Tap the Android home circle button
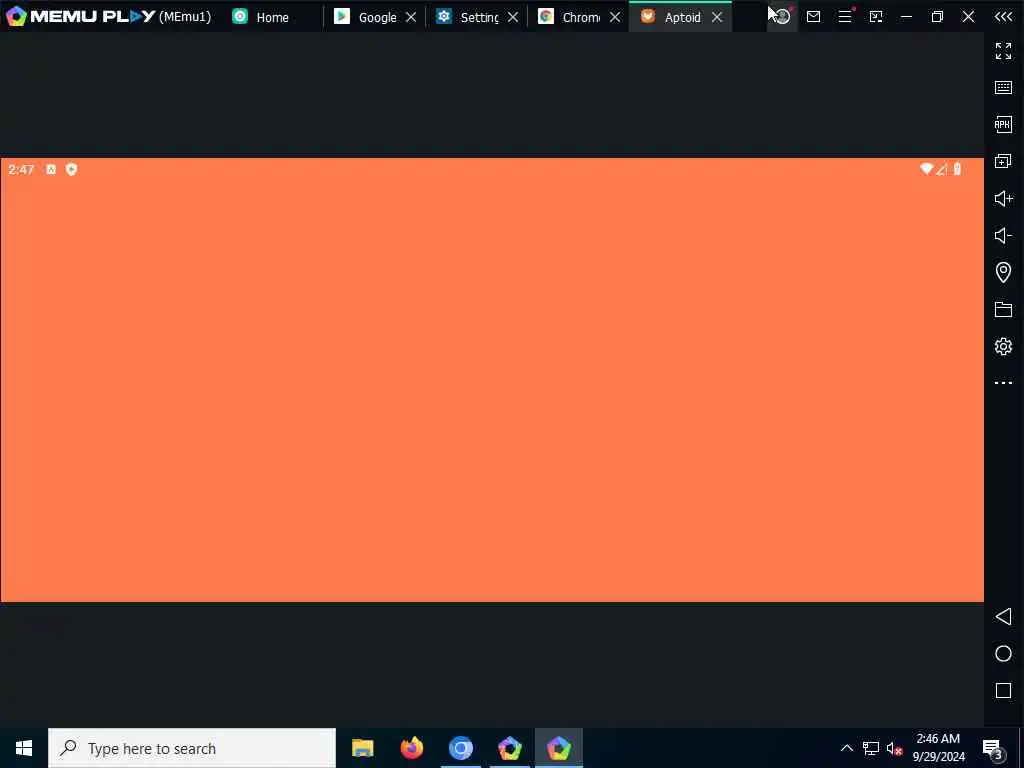Viewport: 1024px width, 768px height. coord(1004,654)
